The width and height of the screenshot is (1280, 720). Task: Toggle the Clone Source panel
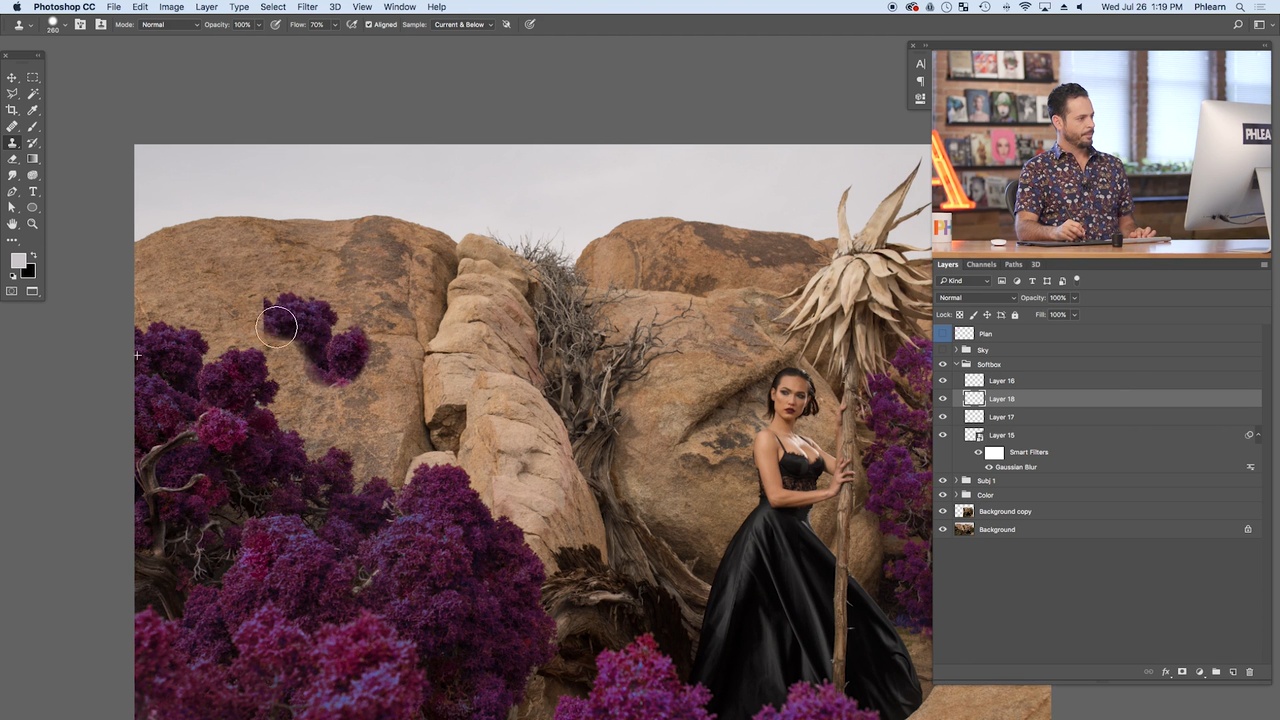tap(101, 24)
